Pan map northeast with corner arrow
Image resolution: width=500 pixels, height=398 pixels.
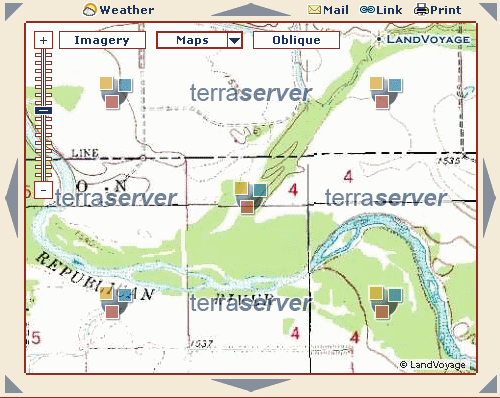(488, 12)
